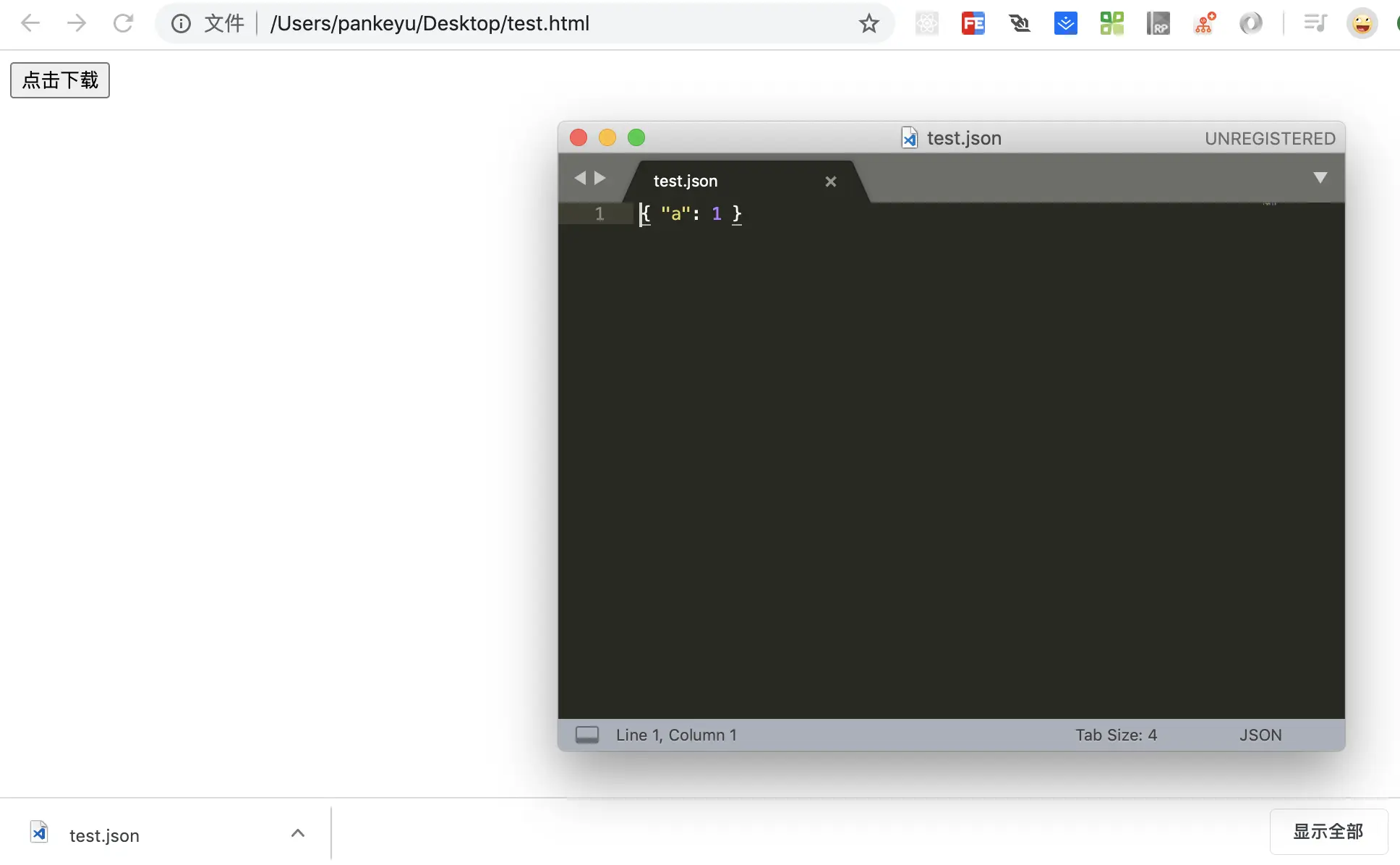Click the 显示全部 downloads button
This screenshot has height=865, width=1400.
coord(1328,832)
